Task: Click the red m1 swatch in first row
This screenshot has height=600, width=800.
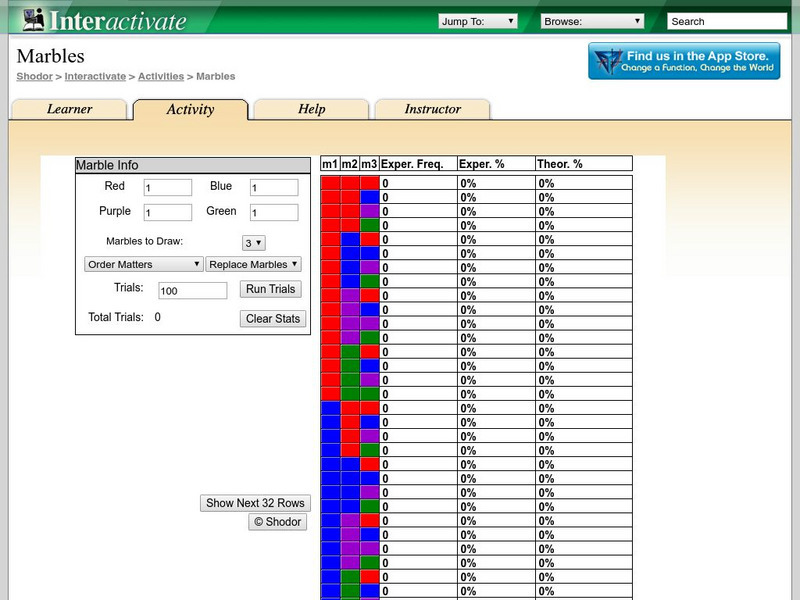Action: 330,183
